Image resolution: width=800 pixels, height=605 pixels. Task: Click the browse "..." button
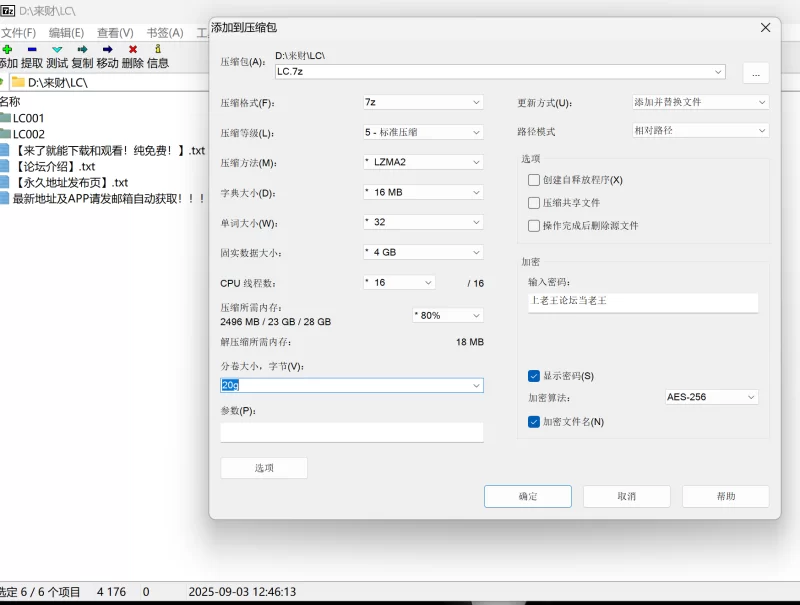756,73
